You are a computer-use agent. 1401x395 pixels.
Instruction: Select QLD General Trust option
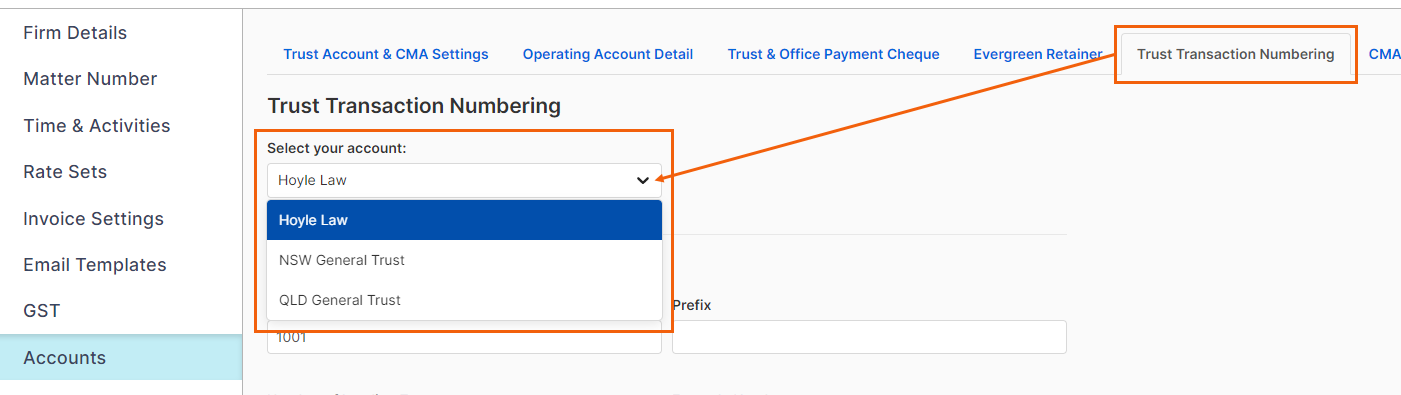tap(464, 300)
